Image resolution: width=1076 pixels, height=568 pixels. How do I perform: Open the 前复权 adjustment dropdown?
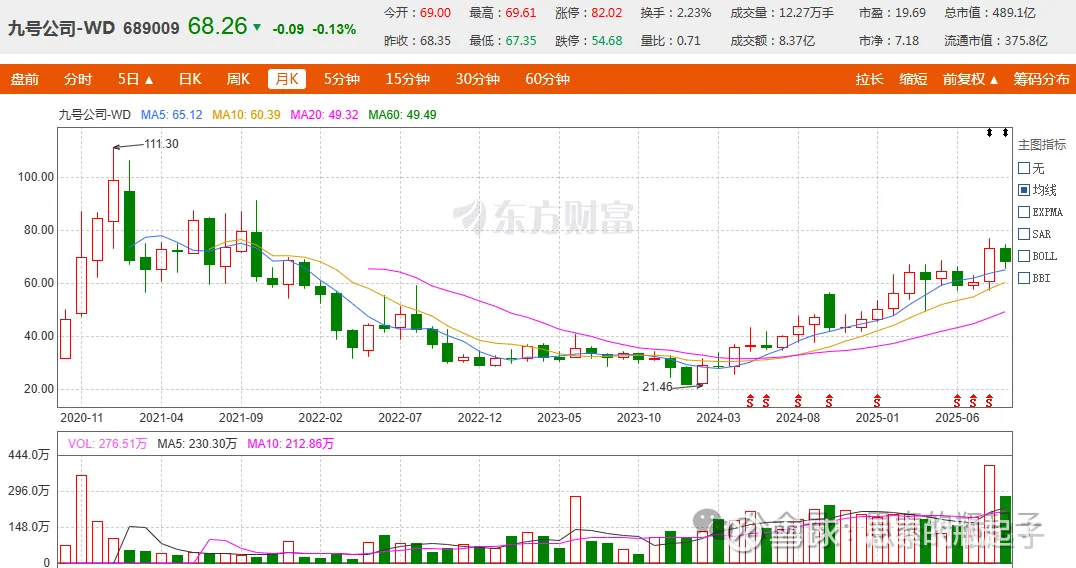tap(970, 79)
